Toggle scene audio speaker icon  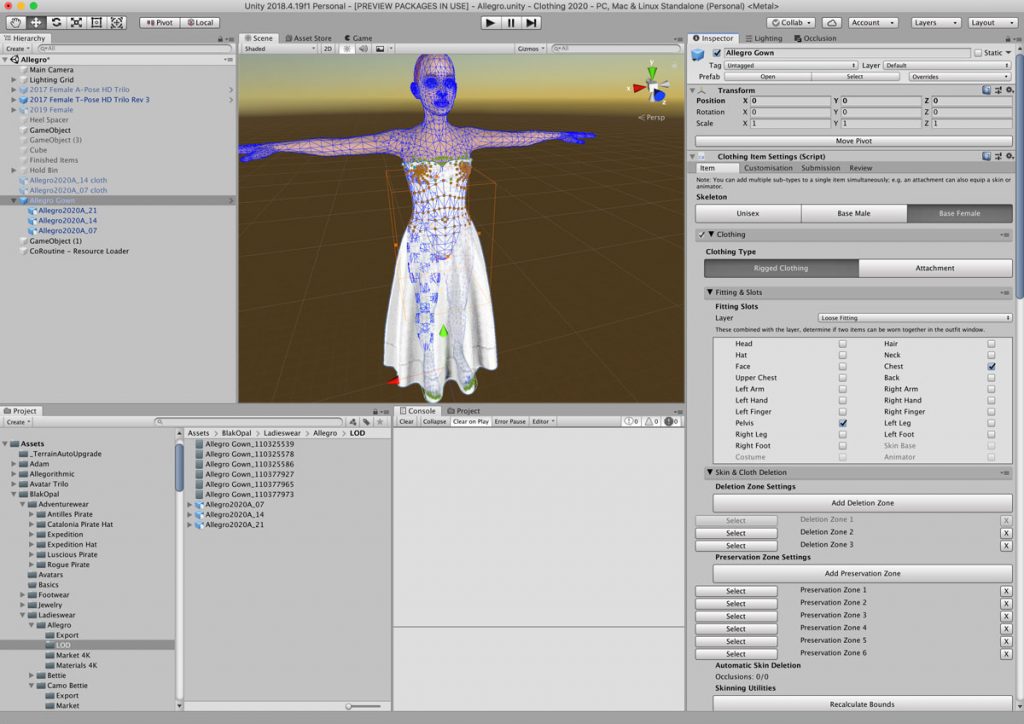(x=363, y=48)
